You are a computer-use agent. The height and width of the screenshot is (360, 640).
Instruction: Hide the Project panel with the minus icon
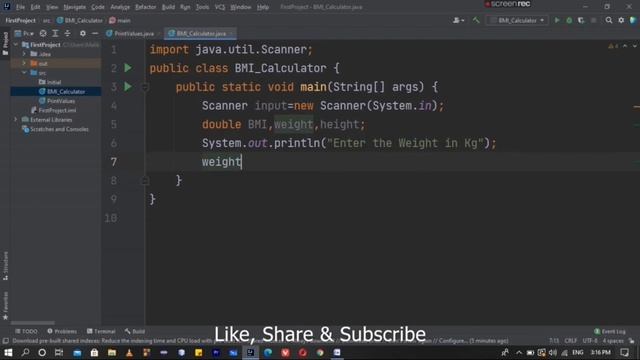click(95, 33)
